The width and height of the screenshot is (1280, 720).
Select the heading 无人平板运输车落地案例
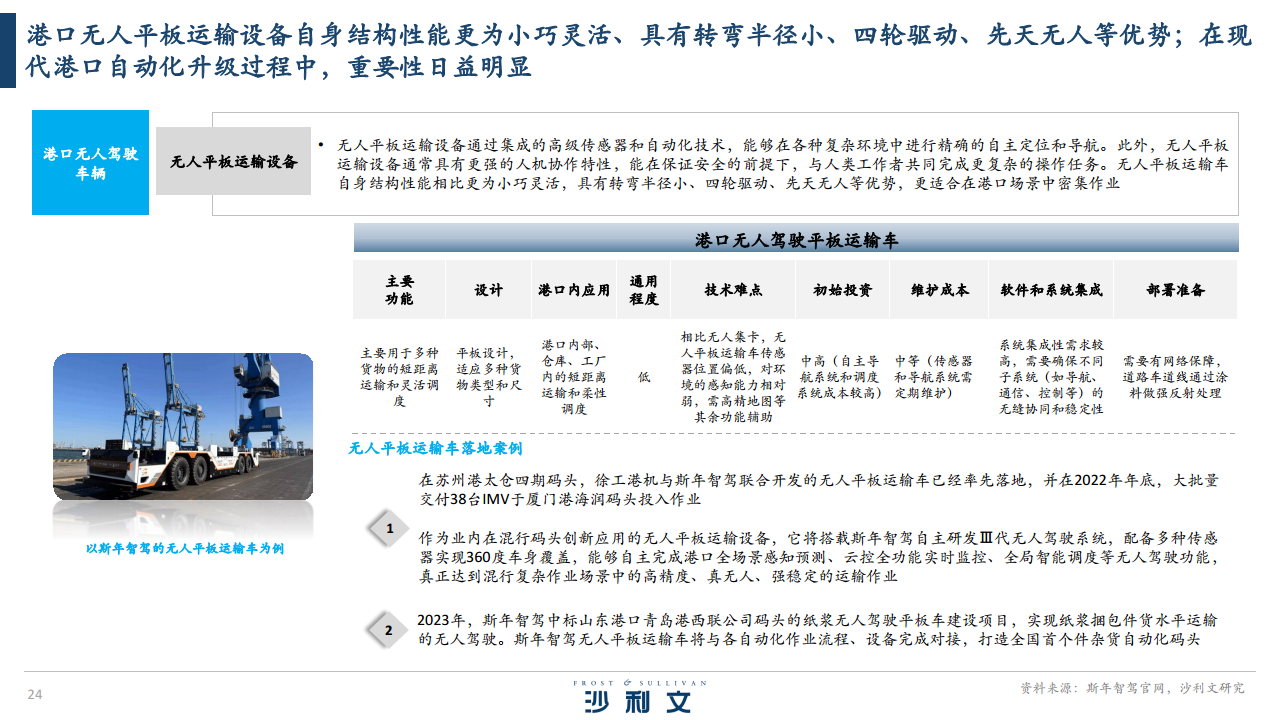[x=435, y=448]
